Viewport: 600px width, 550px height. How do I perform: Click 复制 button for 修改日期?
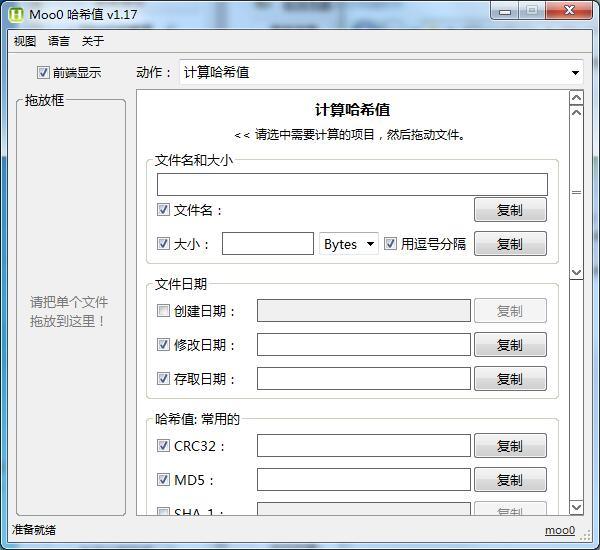pos(510,345)
